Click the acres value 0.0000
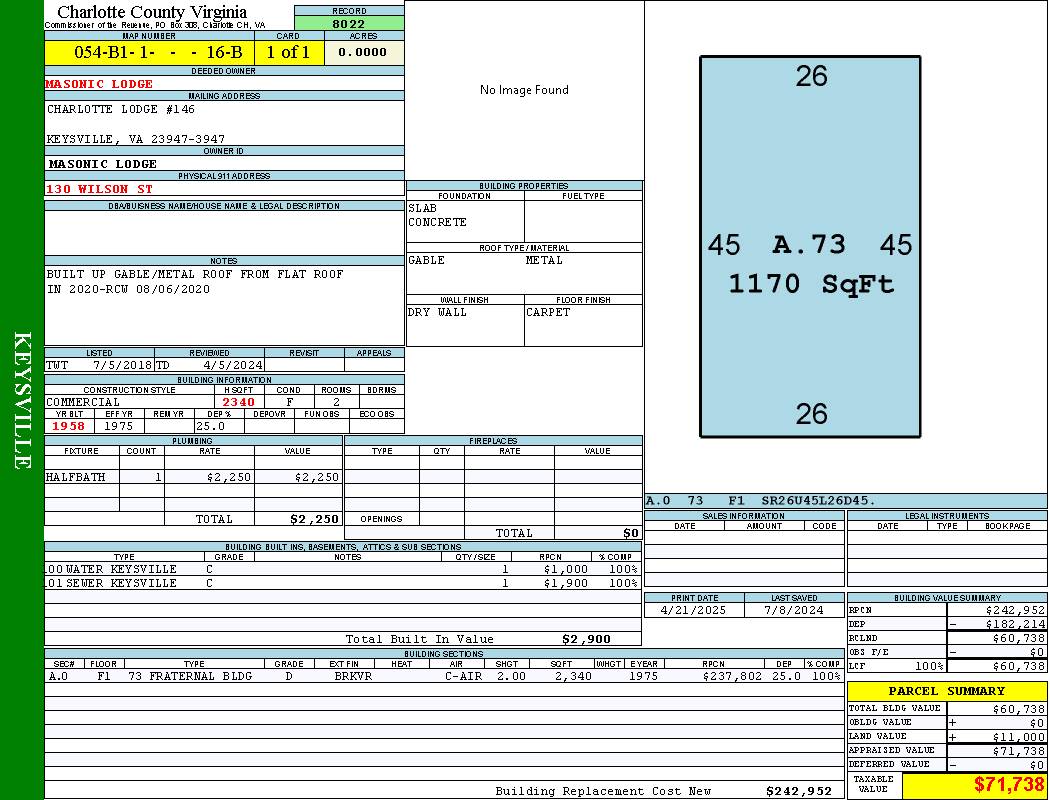Viewport: 1050px width, 800px height. pyautogui.click(x=362, y=52)
